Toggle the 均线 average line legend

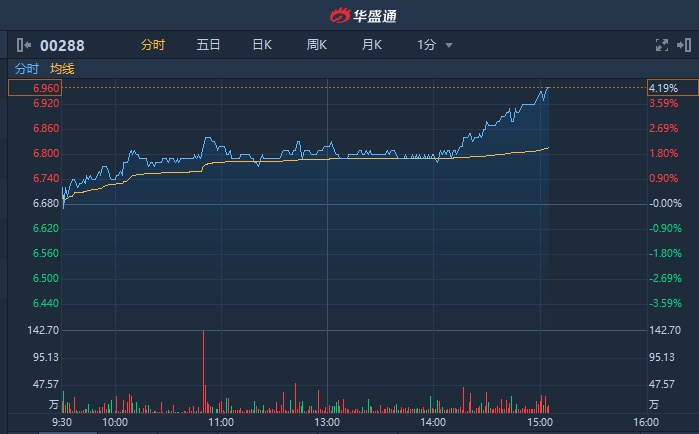pos(62,69)
